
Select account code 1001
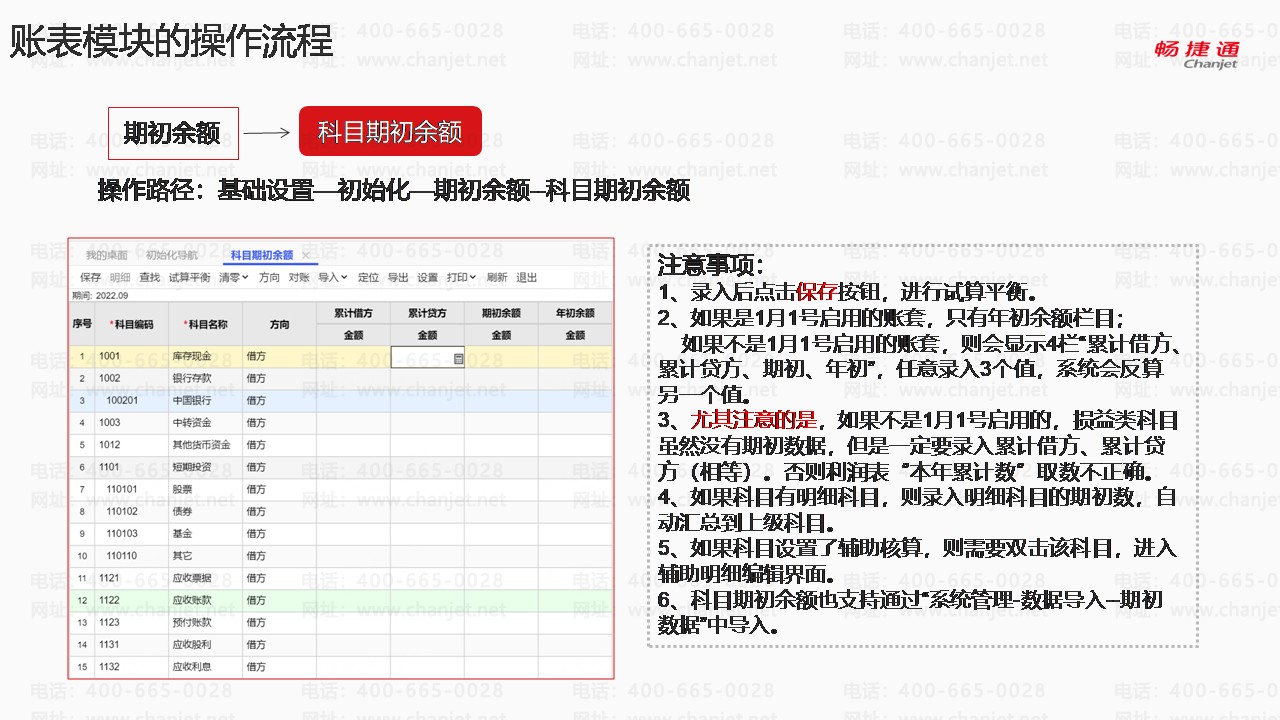110,357
